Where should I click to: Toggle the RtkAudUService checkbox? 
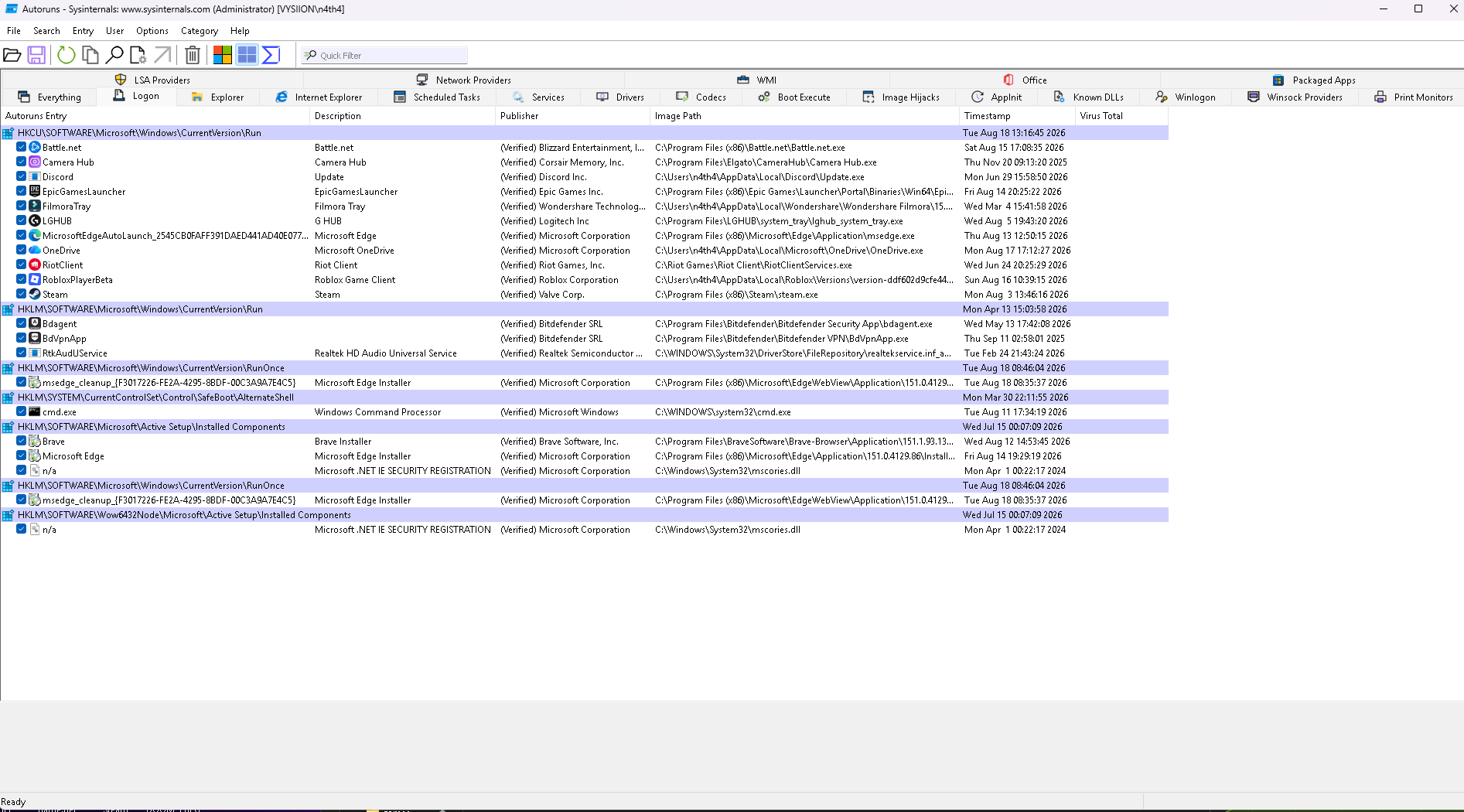coord(22,353)
